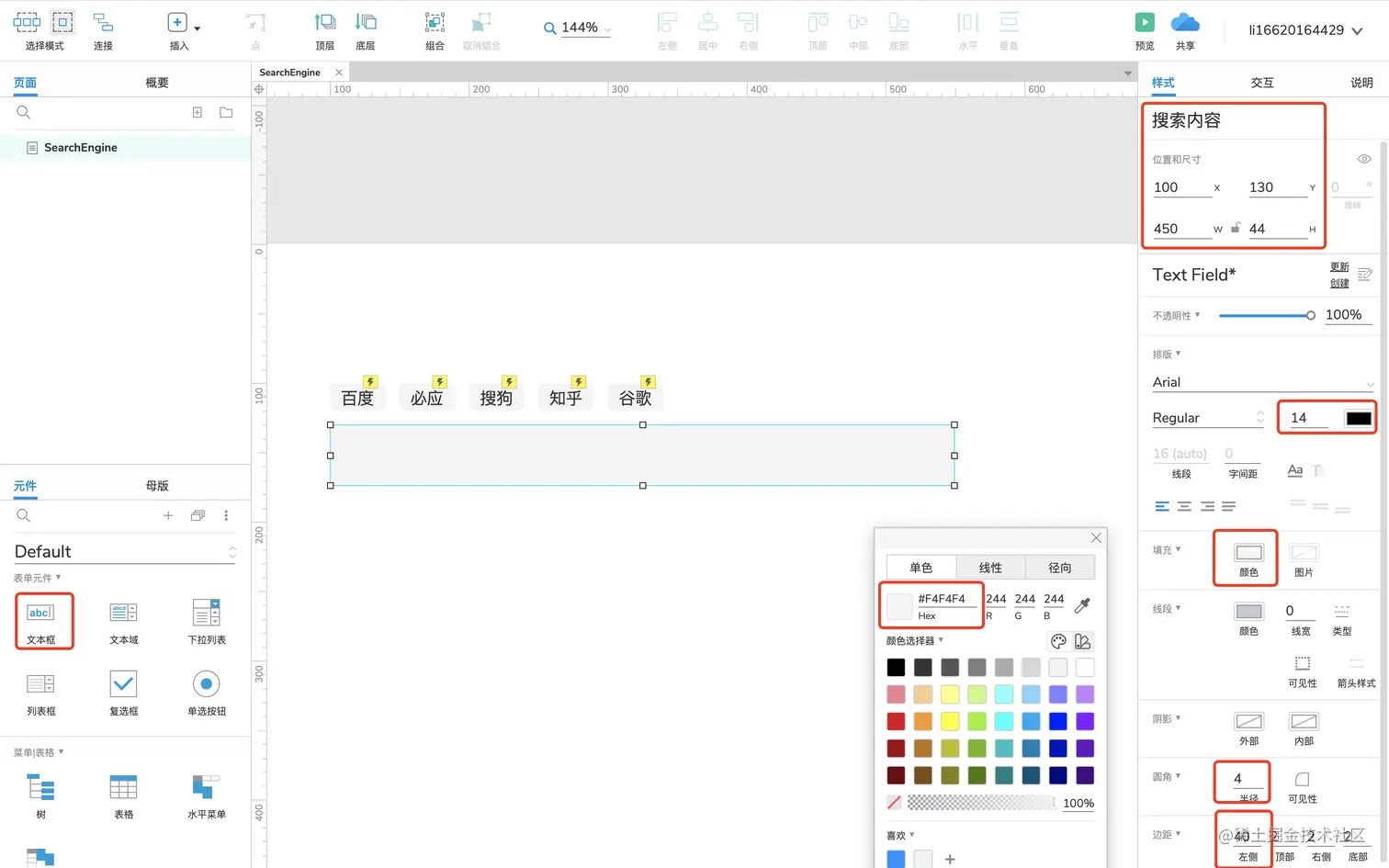The image size is (1389, 868).
Task: Switch to the 交互 interactions tab
Action: pos(1262,83)
